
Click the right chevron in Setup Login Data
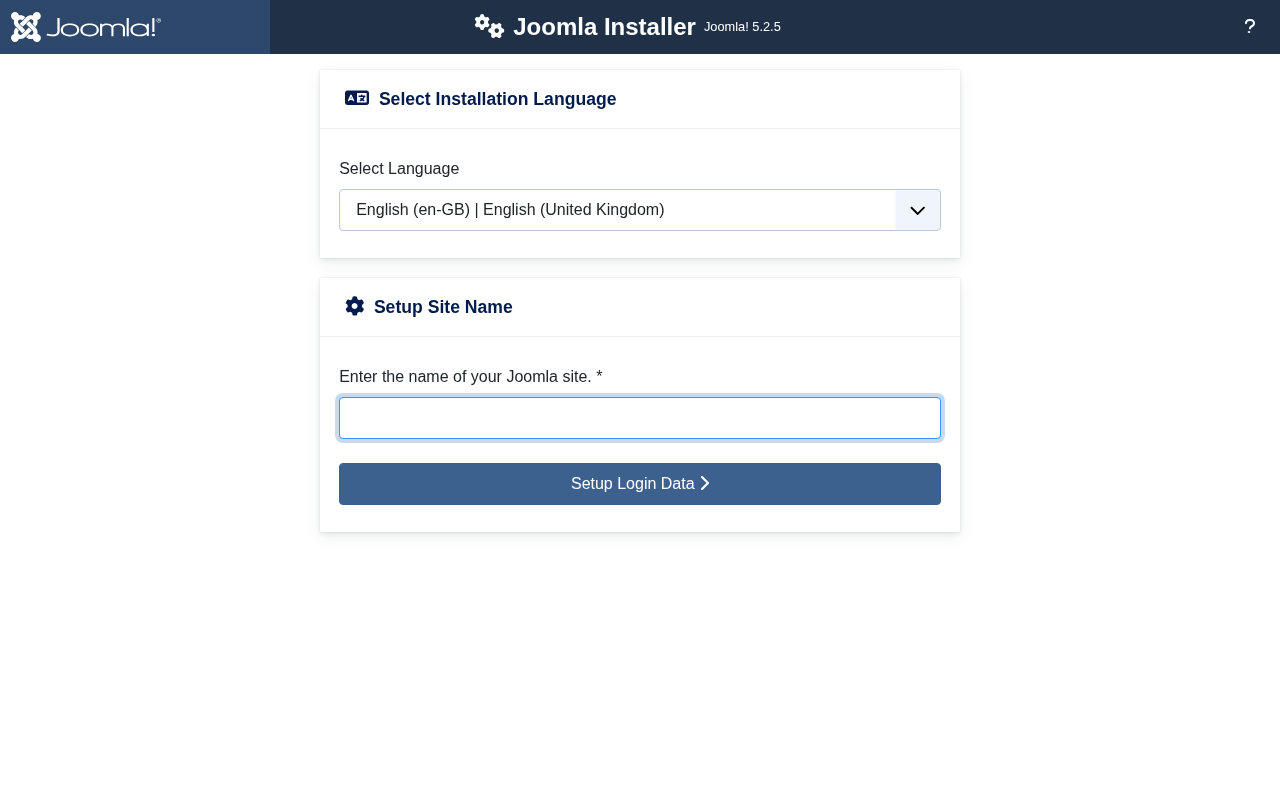click(705, 483)
